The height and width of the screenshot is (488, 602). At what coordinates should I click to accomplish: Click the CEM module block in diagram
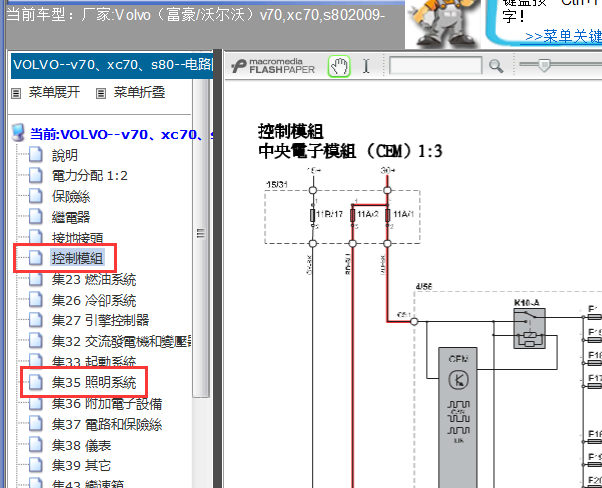click(458, 418)
